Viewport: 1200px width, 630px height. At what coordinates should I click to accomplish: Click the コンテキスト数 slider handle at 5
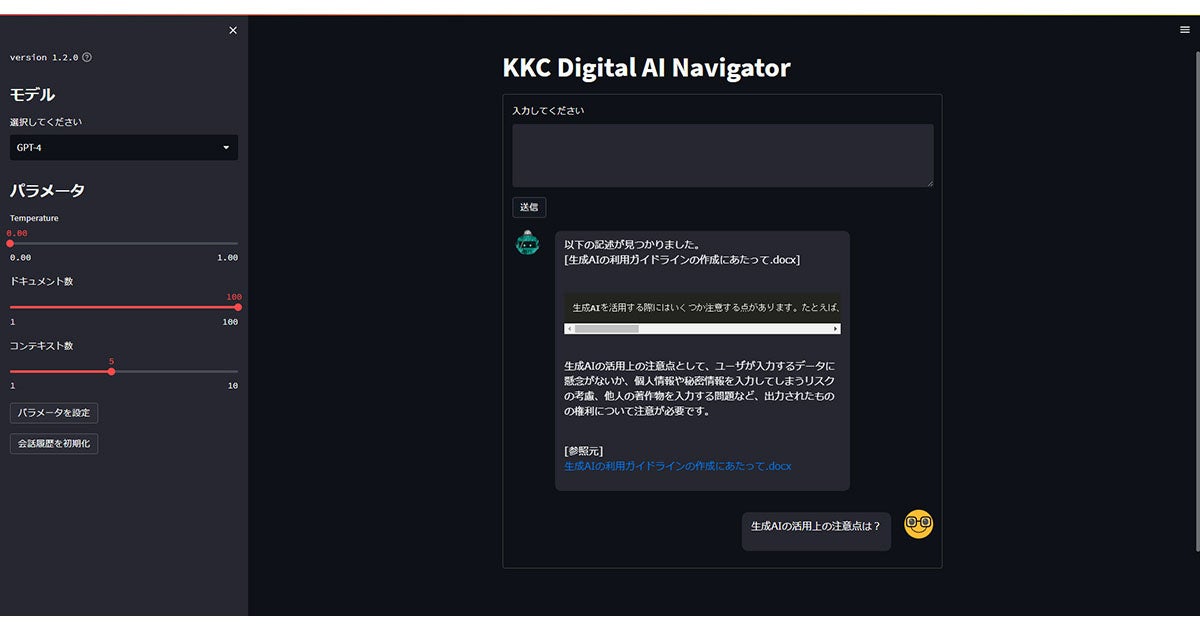(110, 370)
